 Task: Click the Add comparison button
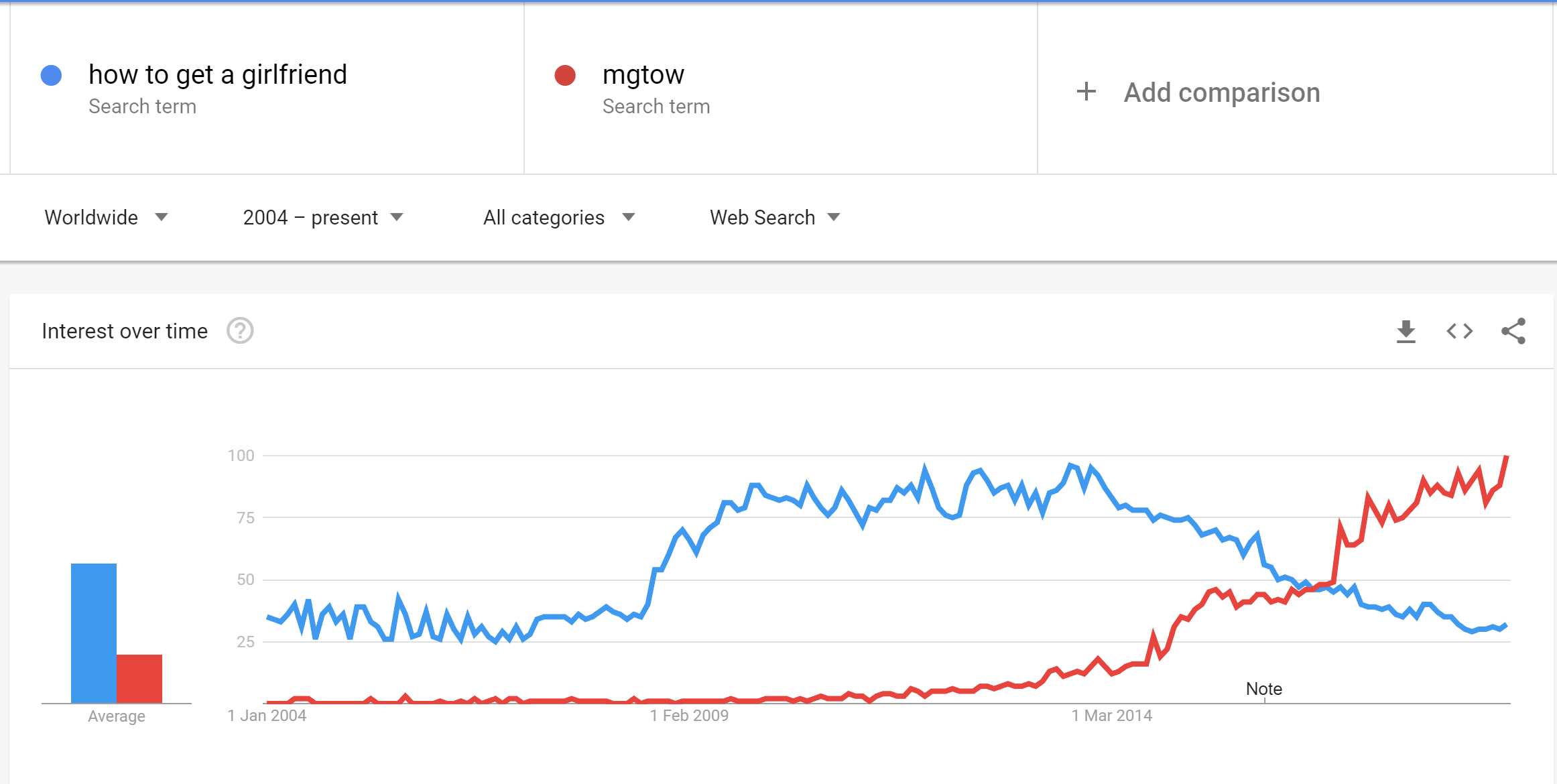(x=1198, y=92)
